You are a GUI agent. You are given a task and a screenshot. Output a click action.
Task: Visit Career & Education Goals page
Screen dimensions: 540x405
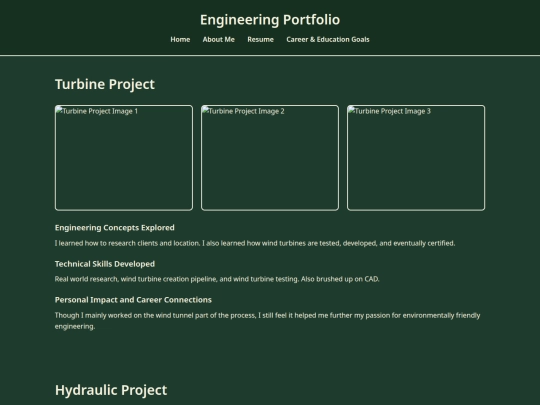point(328,40)
